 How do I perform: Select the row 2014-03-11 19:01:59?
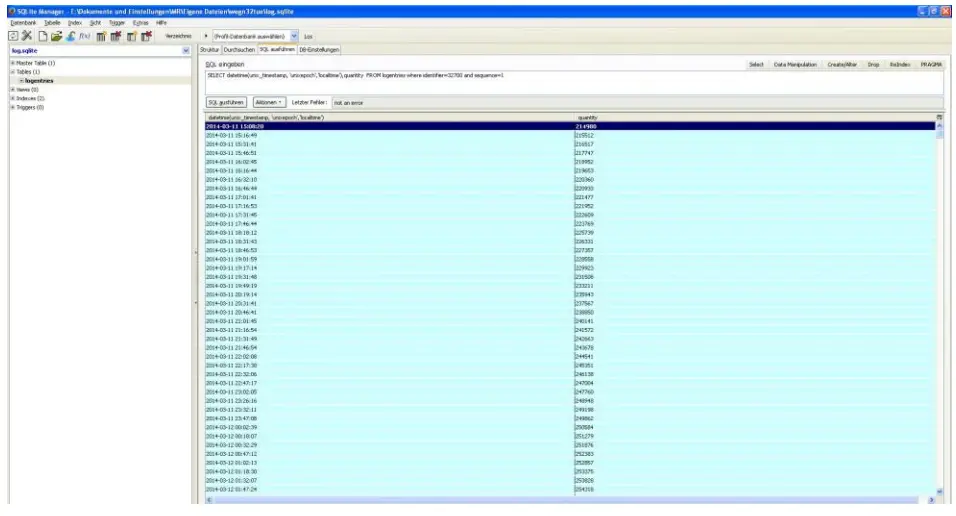[x=570, y=259]
